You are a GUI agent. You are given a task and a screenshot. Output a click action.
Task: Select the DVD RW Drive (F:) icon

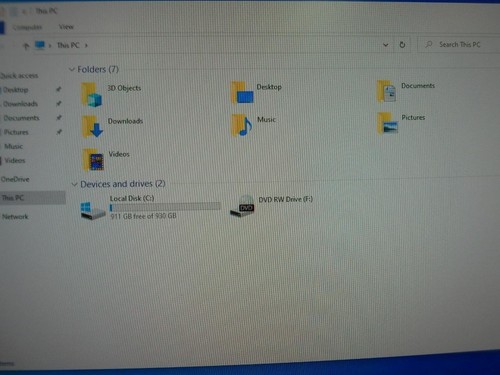point(242,207)
